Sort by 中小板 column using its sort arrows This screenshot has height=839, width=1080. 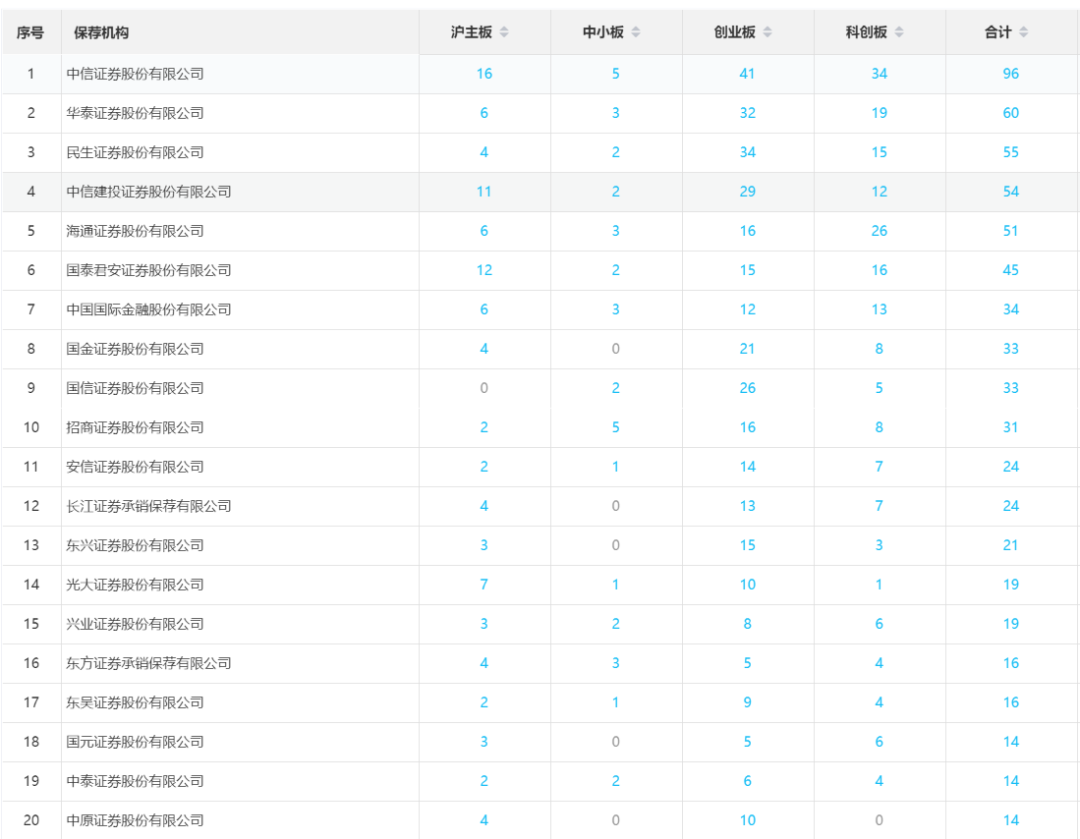(x=636, y=32)
